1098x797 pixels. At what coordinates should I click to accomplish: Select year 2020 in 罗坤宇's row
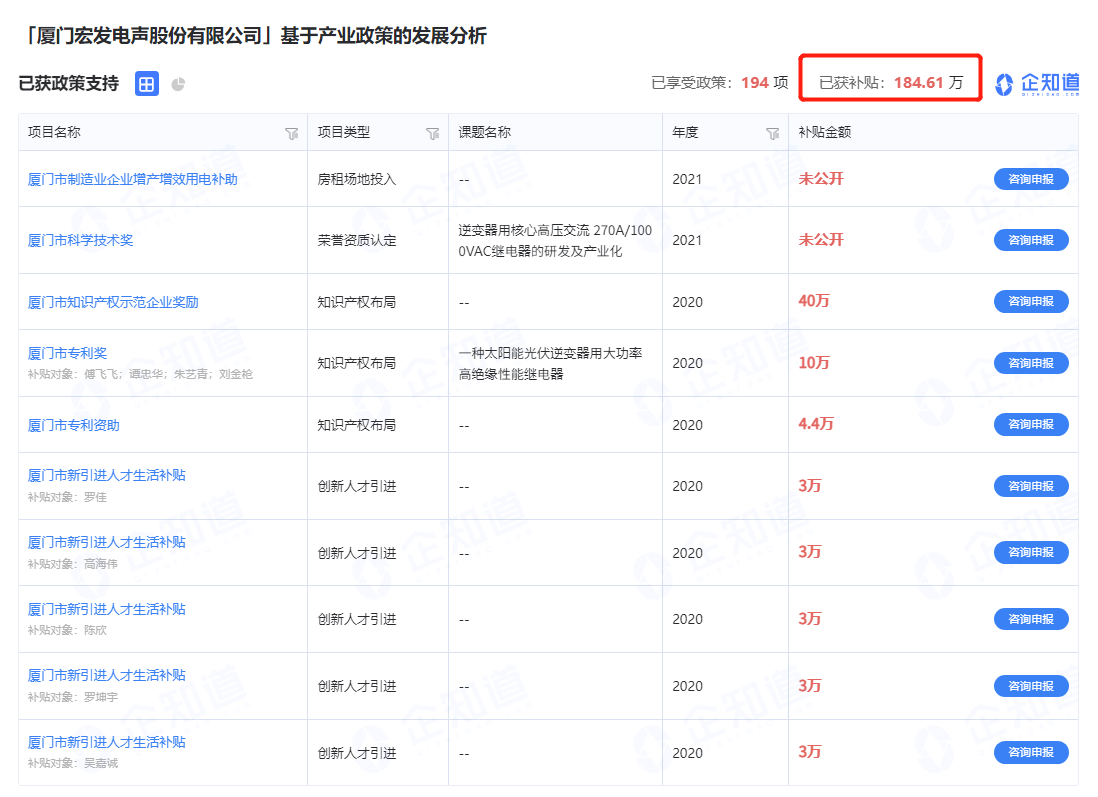[x=687, y=686]
